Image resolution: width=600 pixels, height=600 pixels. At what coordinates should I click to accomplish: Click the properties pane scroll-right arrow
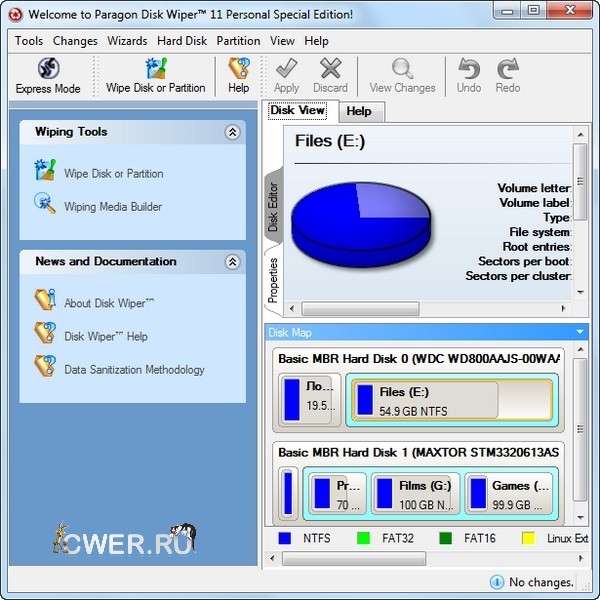[563, 308]
